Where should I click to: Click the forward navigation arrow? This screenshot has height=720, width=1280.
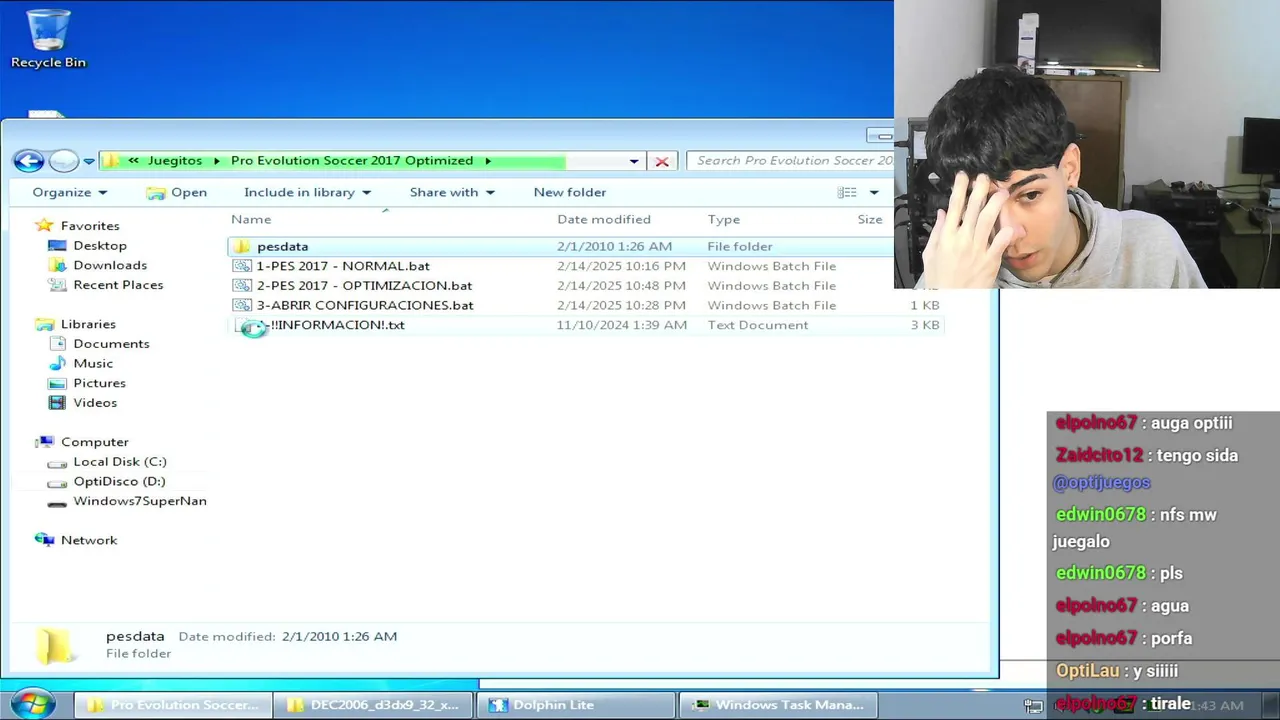point(64,161)
